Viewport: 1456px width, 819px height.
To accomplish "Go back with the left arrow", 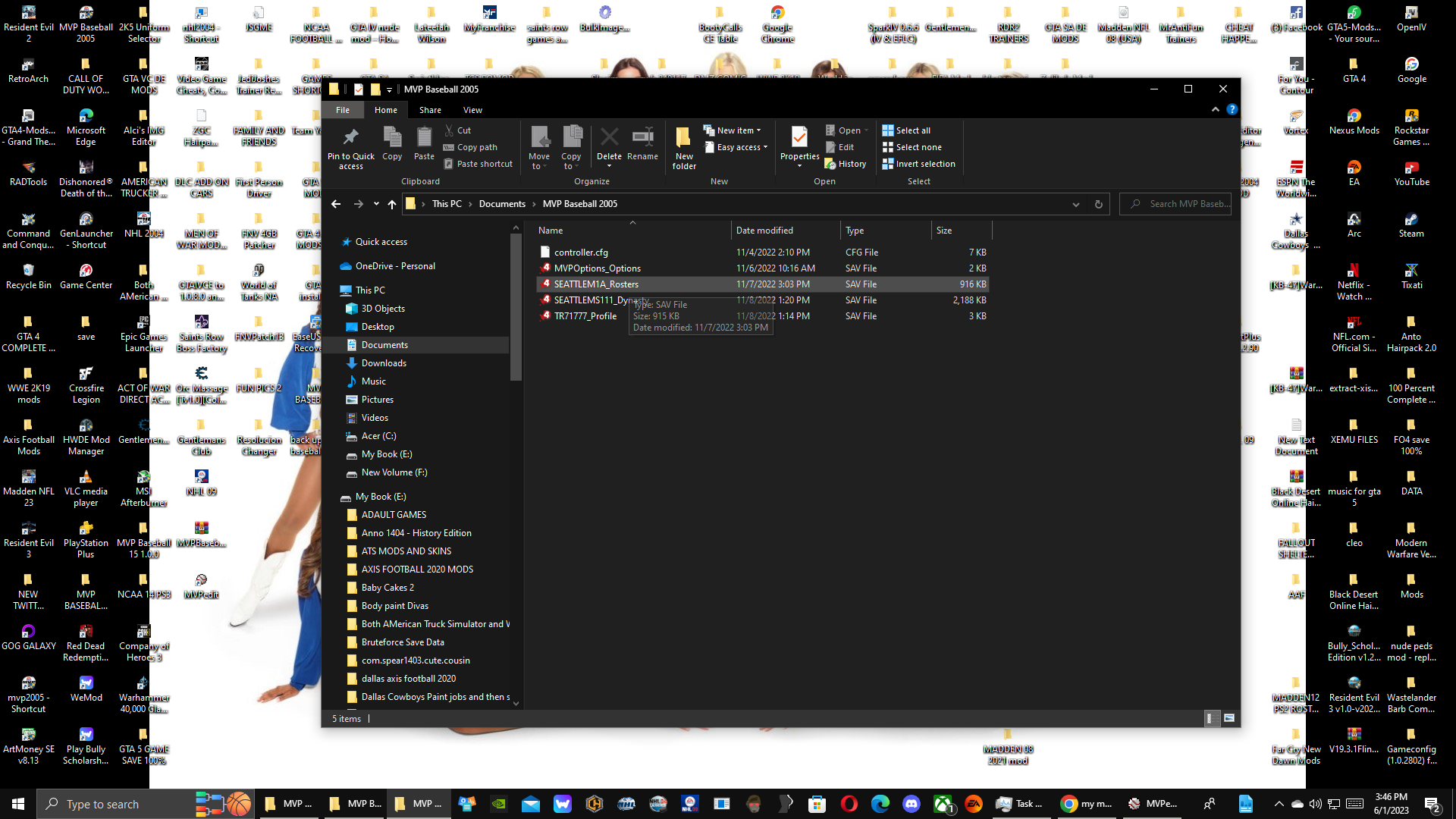I will pos(336,204).
